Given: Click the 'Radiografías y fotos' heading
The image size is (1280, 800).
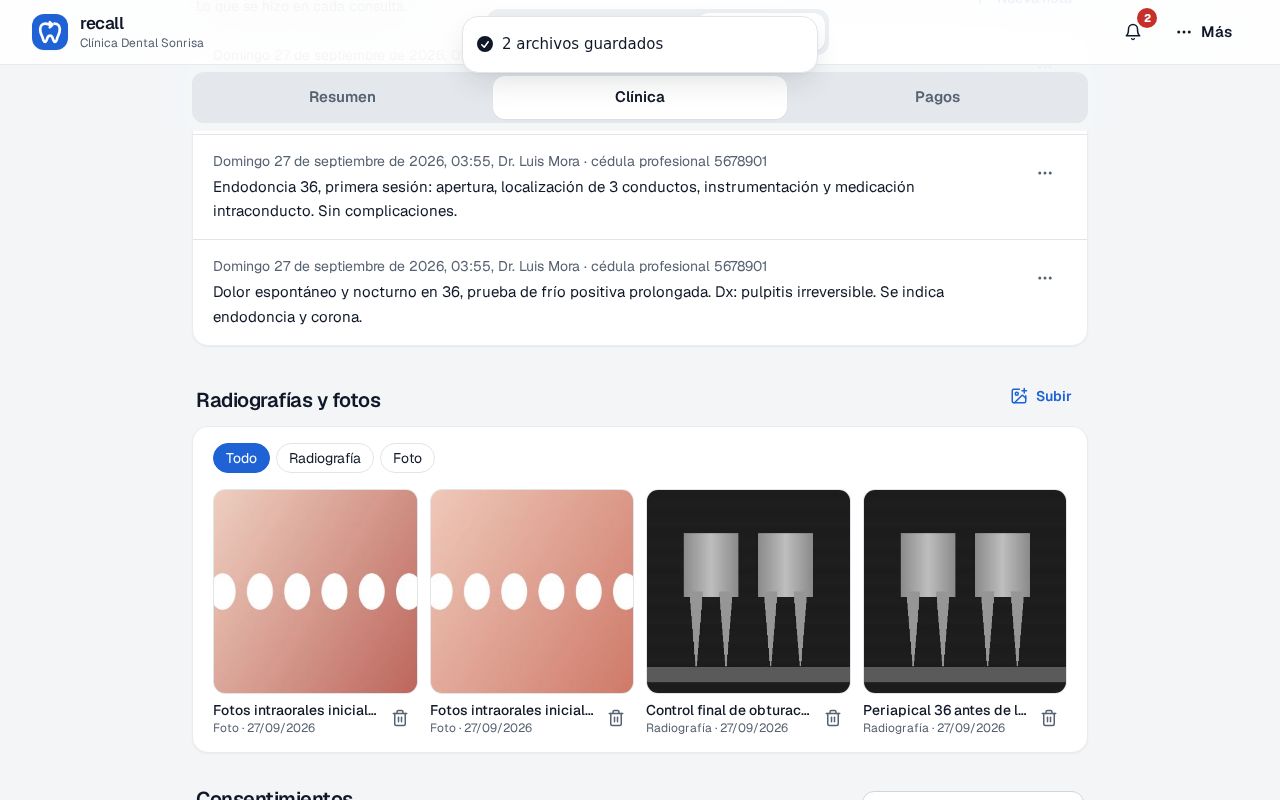Looking at the screenshot, I should click(x=288, y=400).
